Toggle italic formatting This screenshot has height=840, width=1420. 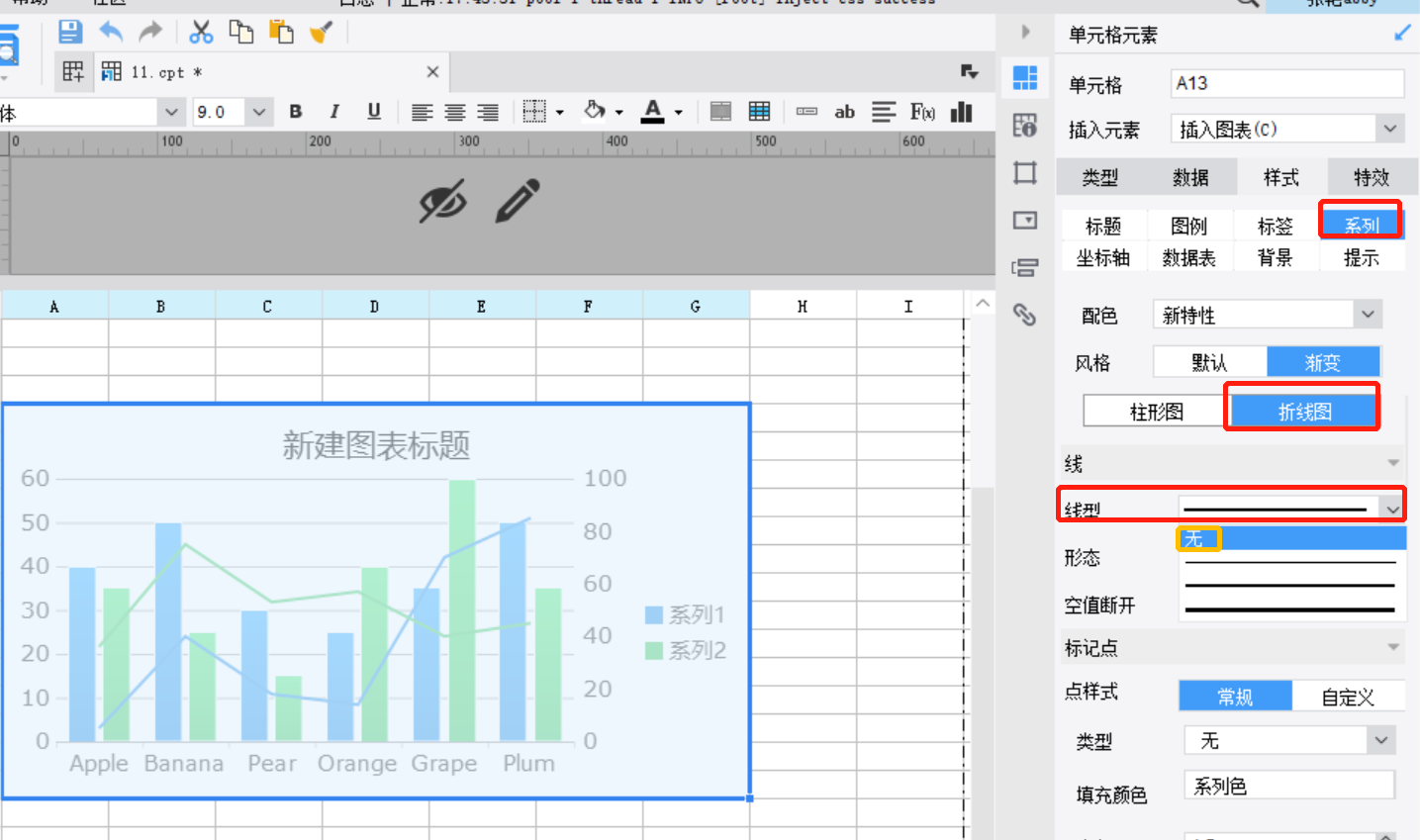pos(334,112)
